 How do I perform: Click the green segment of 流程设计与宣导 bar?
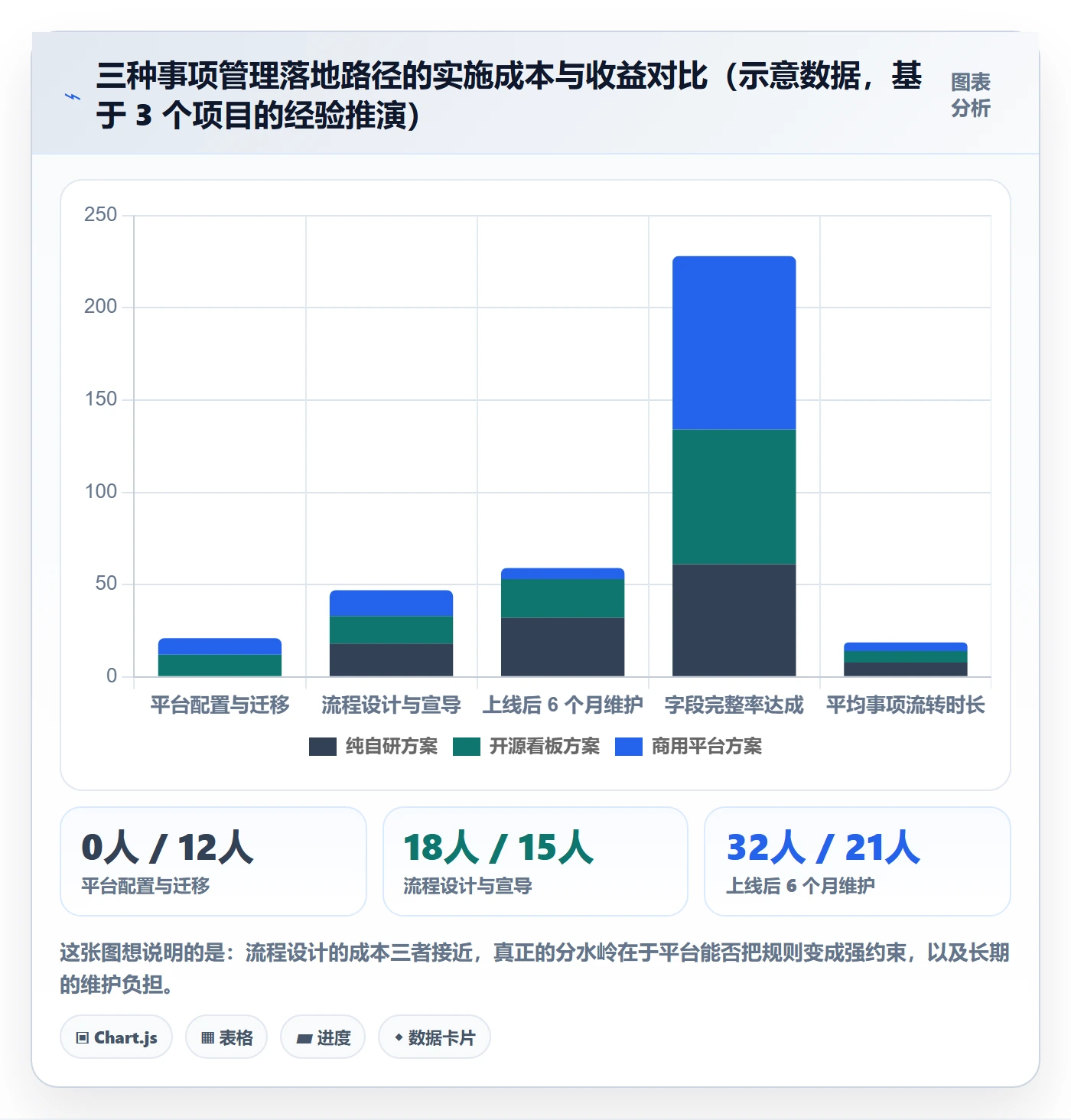coord(392,630)
